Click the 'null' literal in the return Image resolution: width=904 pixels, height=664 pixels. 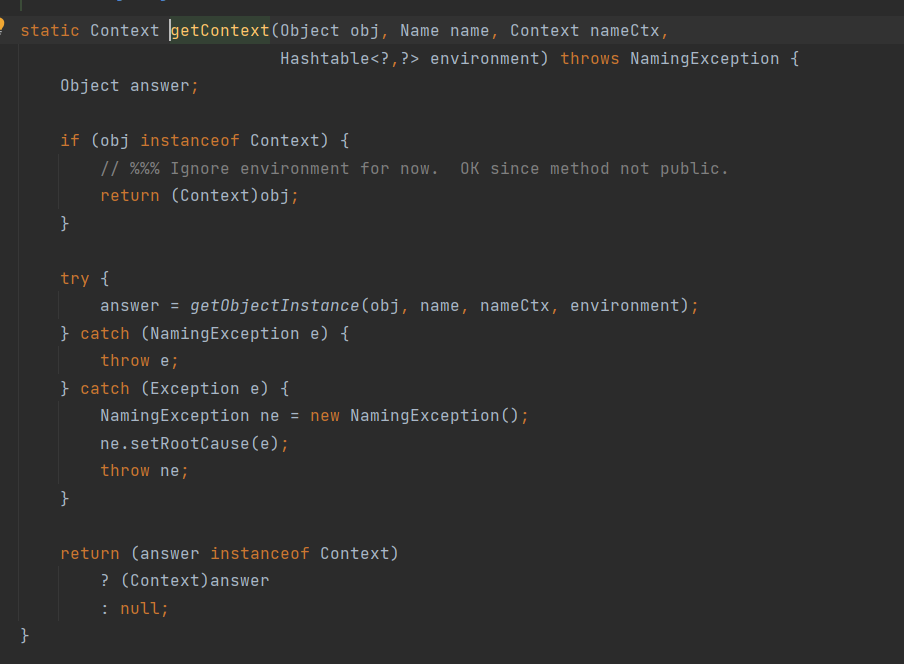coord(144,608)
